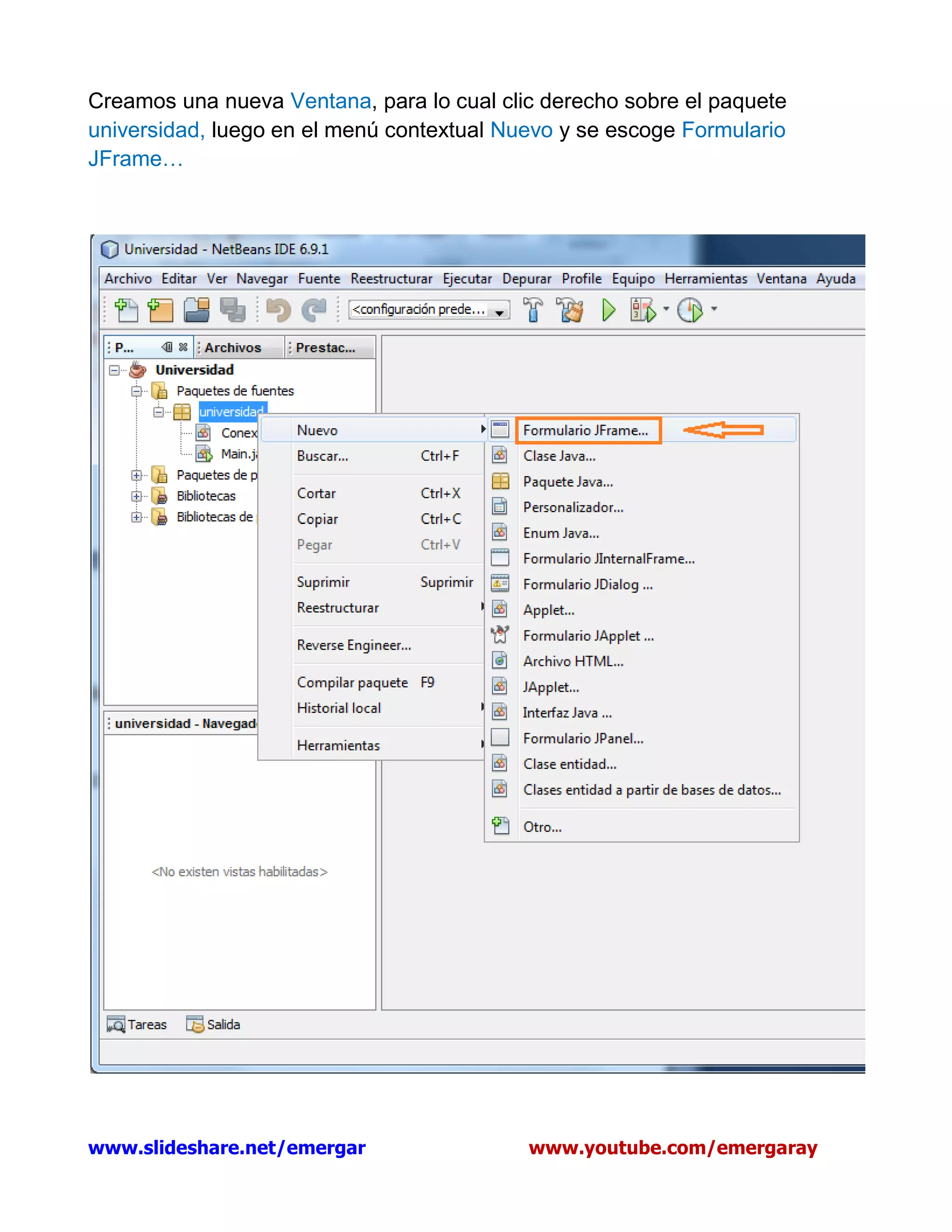Image resolution: width=952 pixels, height=1232 pixels.
Task: Click the Debug Project toolbar icon
Action: tap(643, 310)
